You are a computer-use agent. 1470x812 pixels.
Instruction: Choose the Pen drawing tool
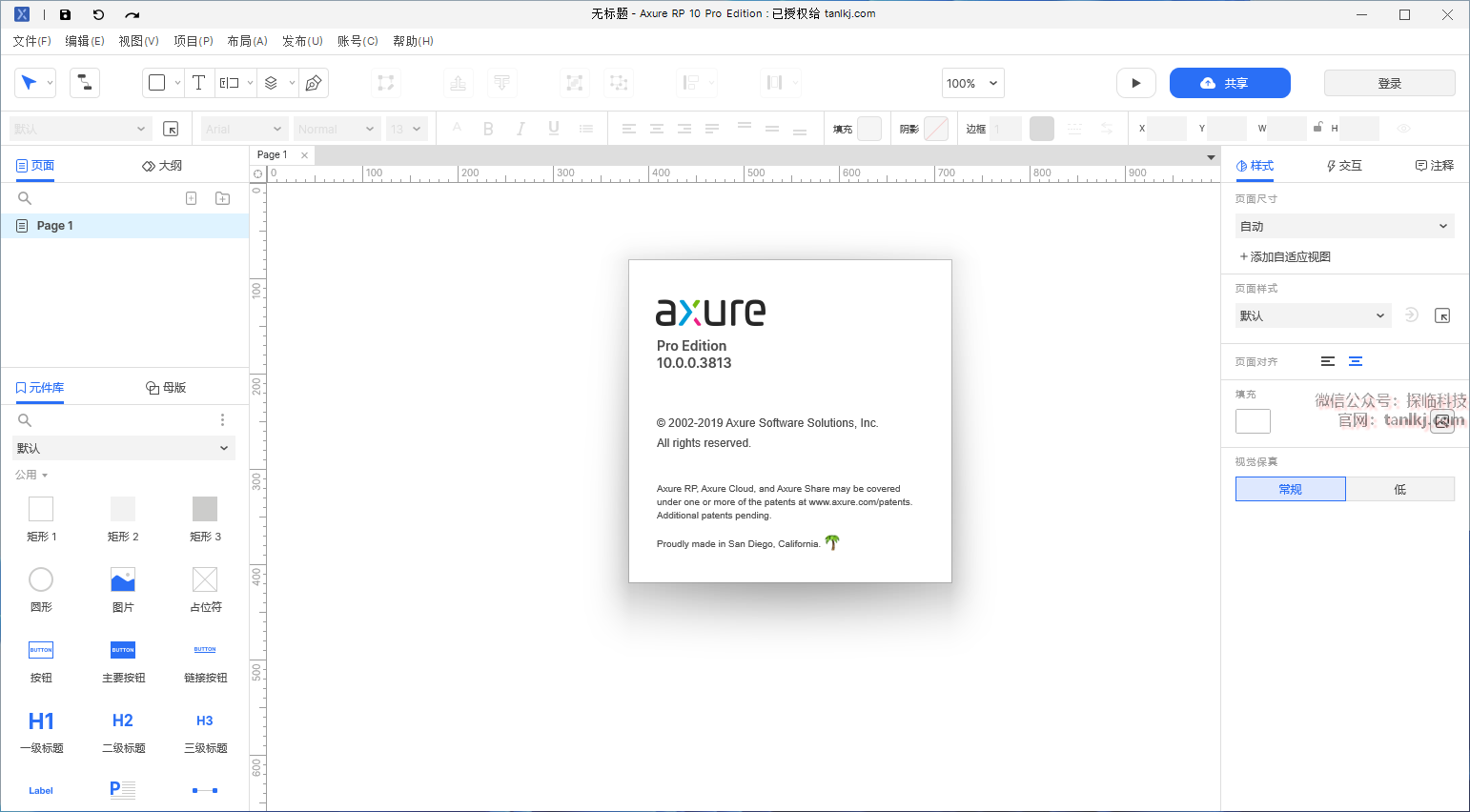(314, 83)
